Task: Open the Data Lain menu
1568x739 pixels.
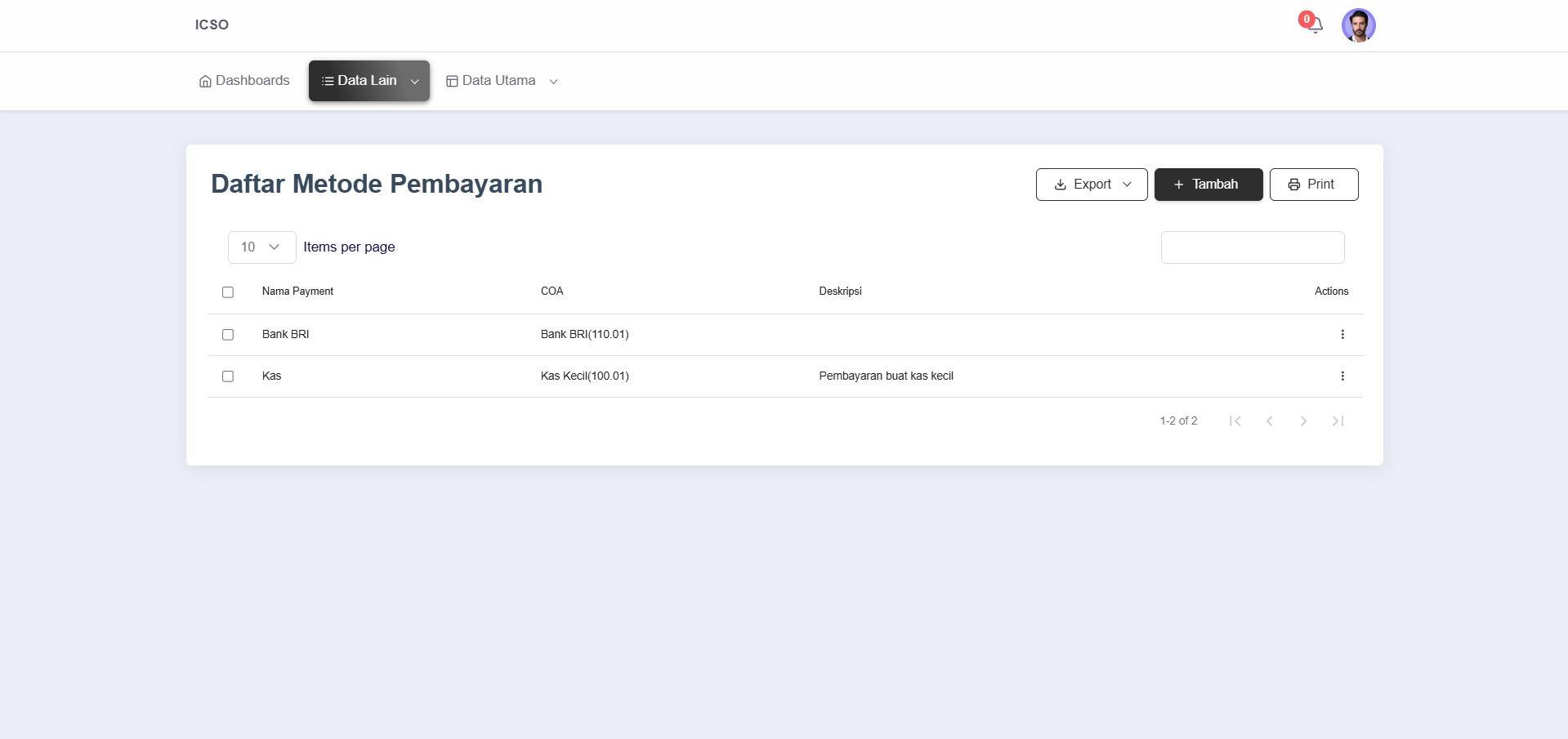Action: click(x=369, y=81)
